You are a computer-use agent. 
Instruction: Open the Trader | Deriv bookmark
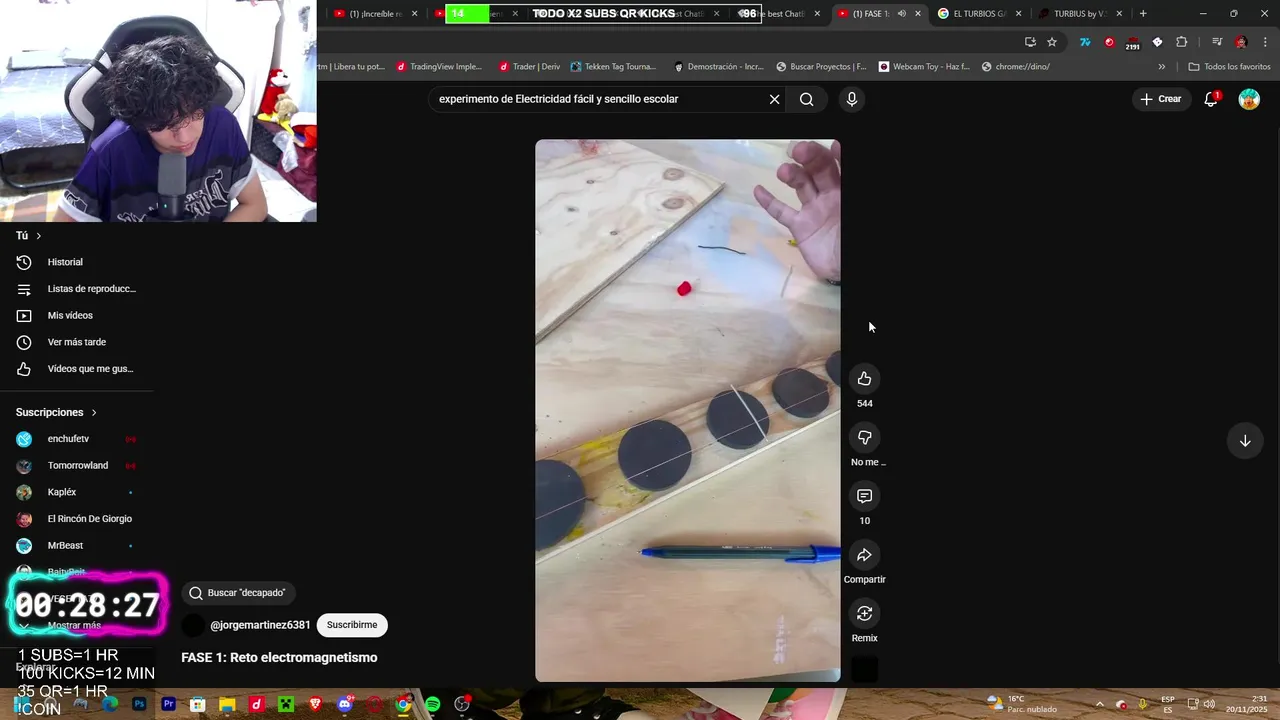530,67
